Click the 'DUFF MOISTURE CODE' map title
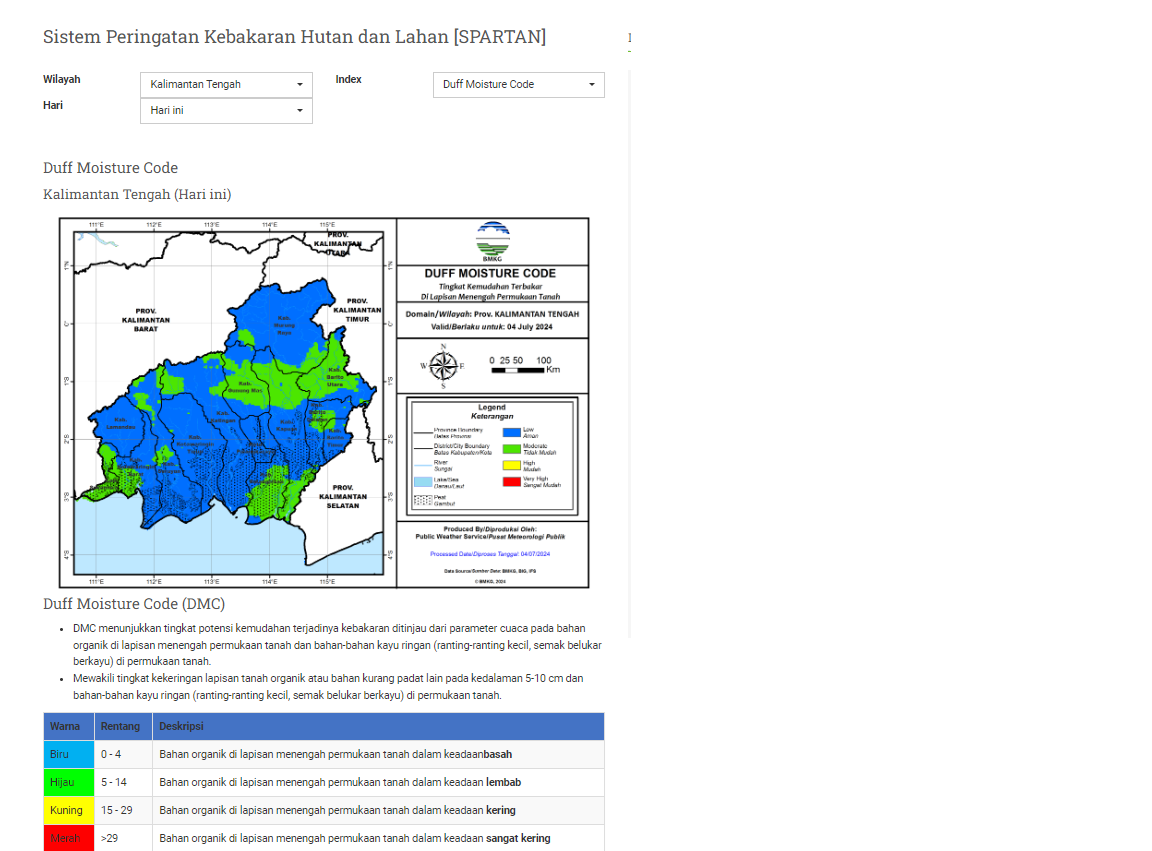Image resolution: width=1152 pixels, height=851 pixels. [x=490, y=273]
